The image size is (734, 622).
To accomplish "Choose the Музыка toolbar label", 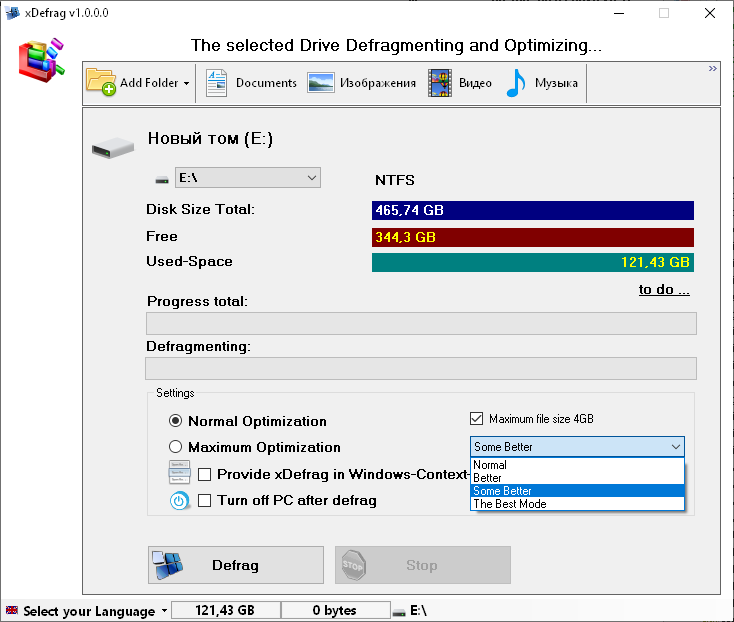I will (x=556, y=83).
